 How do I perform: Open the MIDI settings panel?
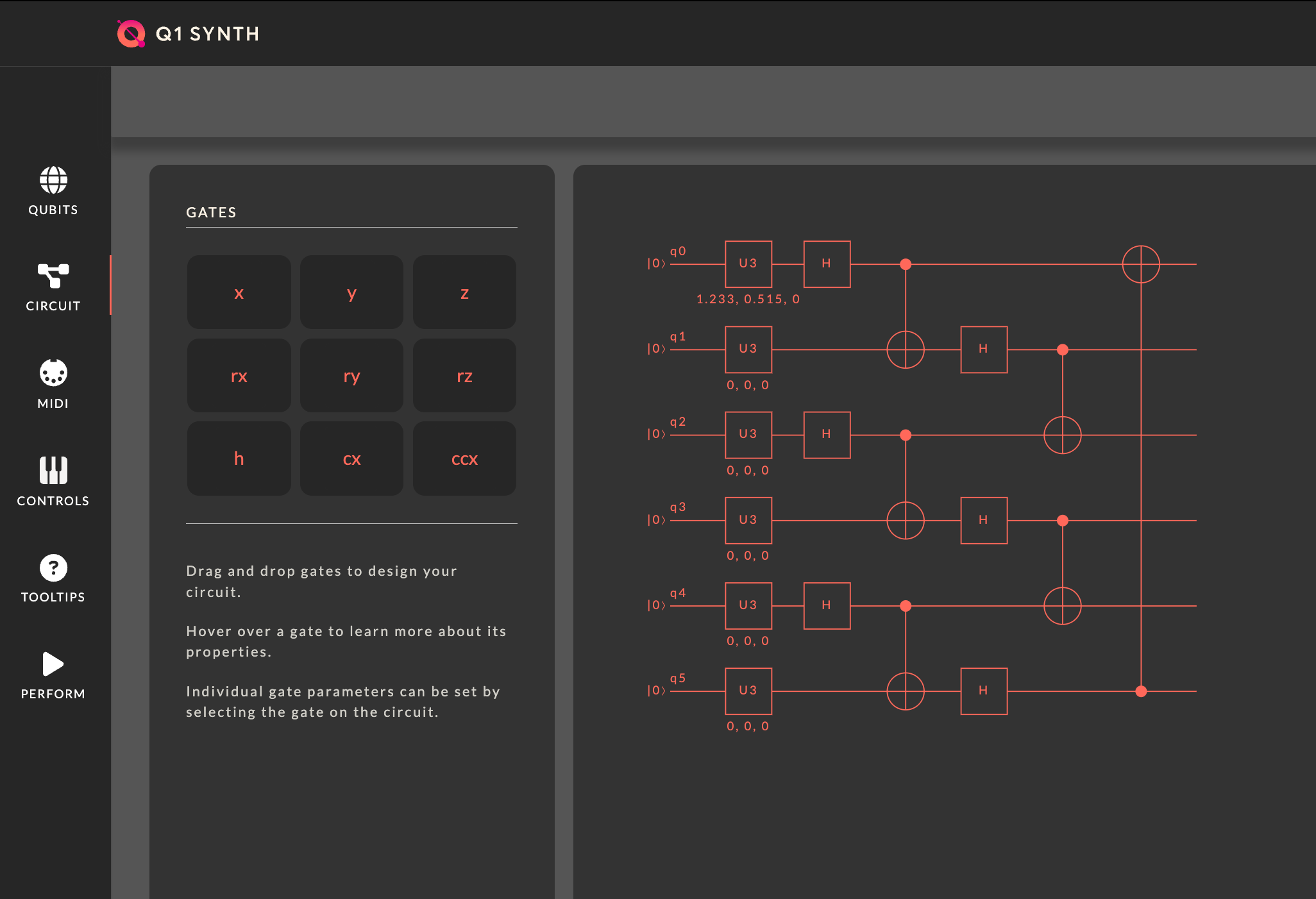click(53, 383)
